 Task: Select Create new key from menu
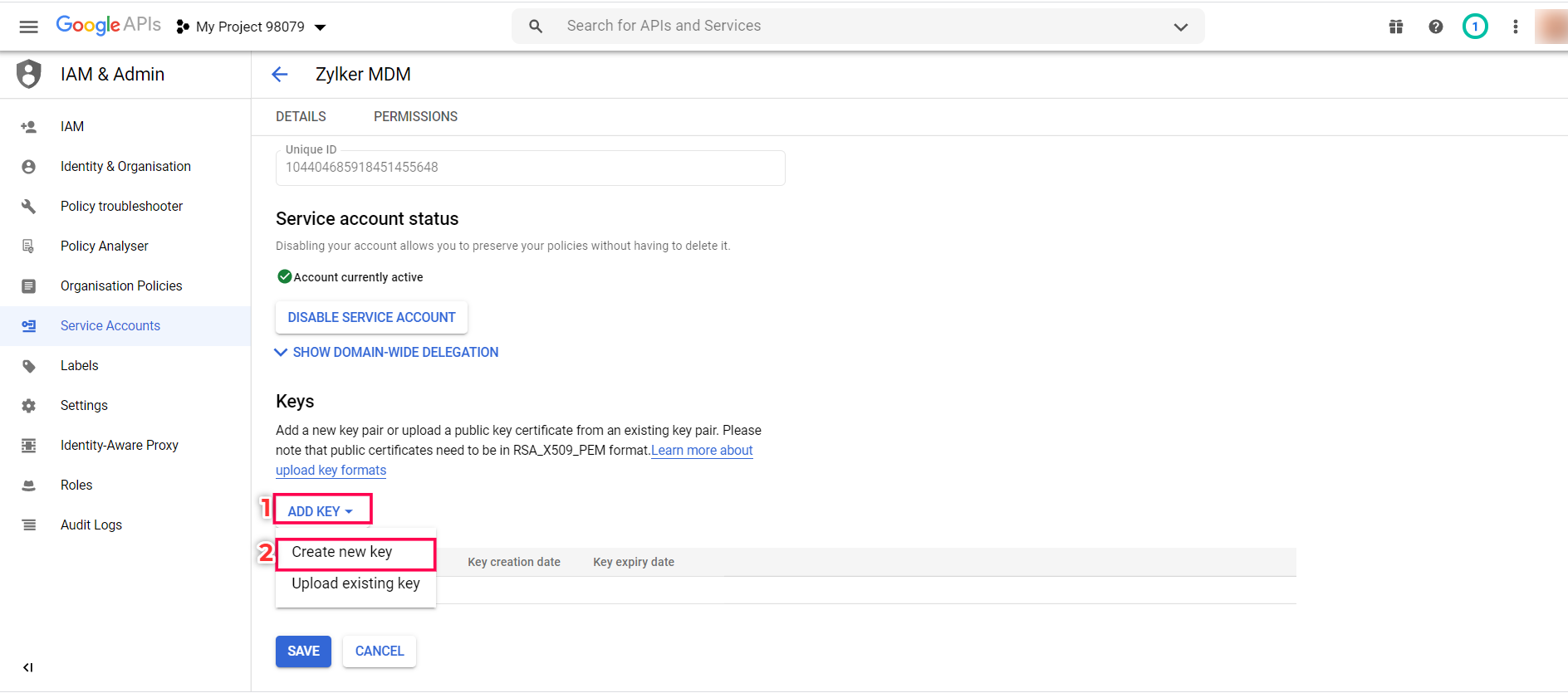click(342, 553)
